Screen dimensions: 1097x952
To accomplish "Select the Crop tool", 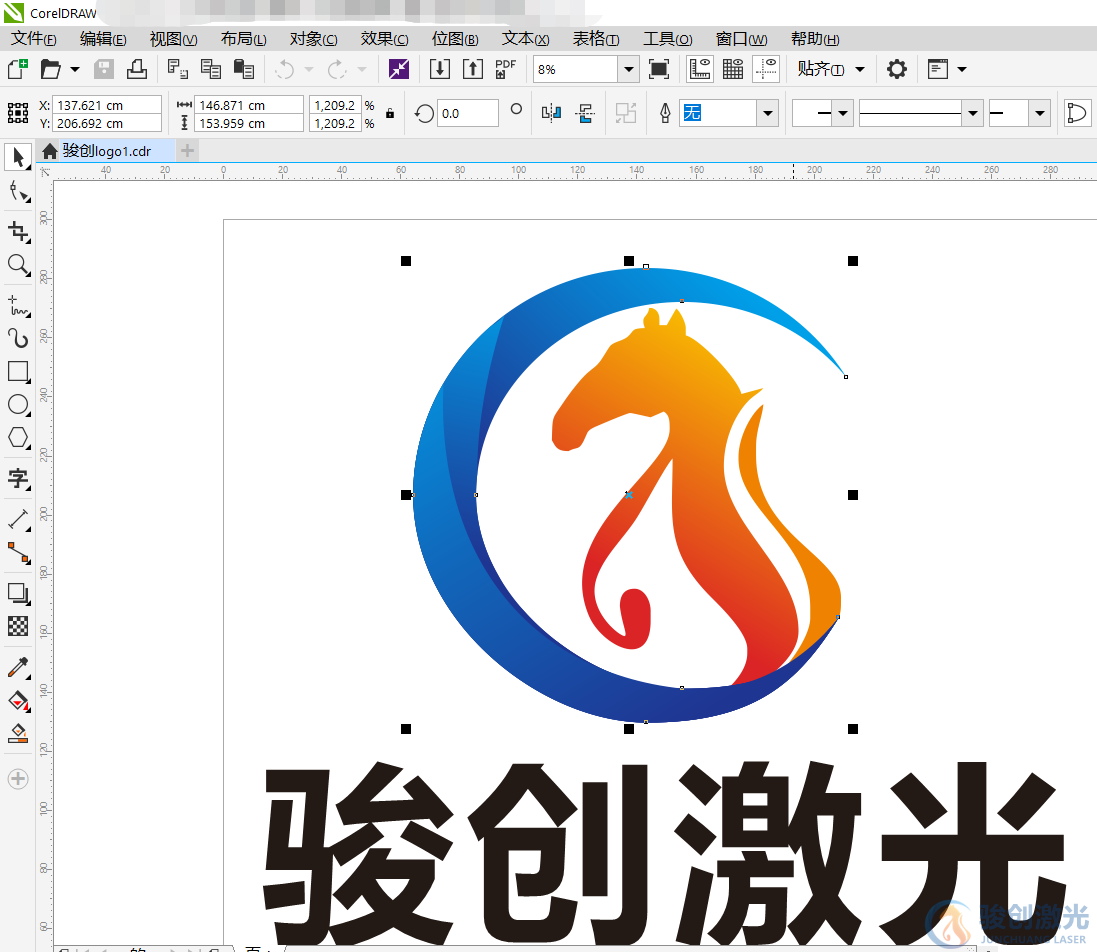I will pos(18,231).
